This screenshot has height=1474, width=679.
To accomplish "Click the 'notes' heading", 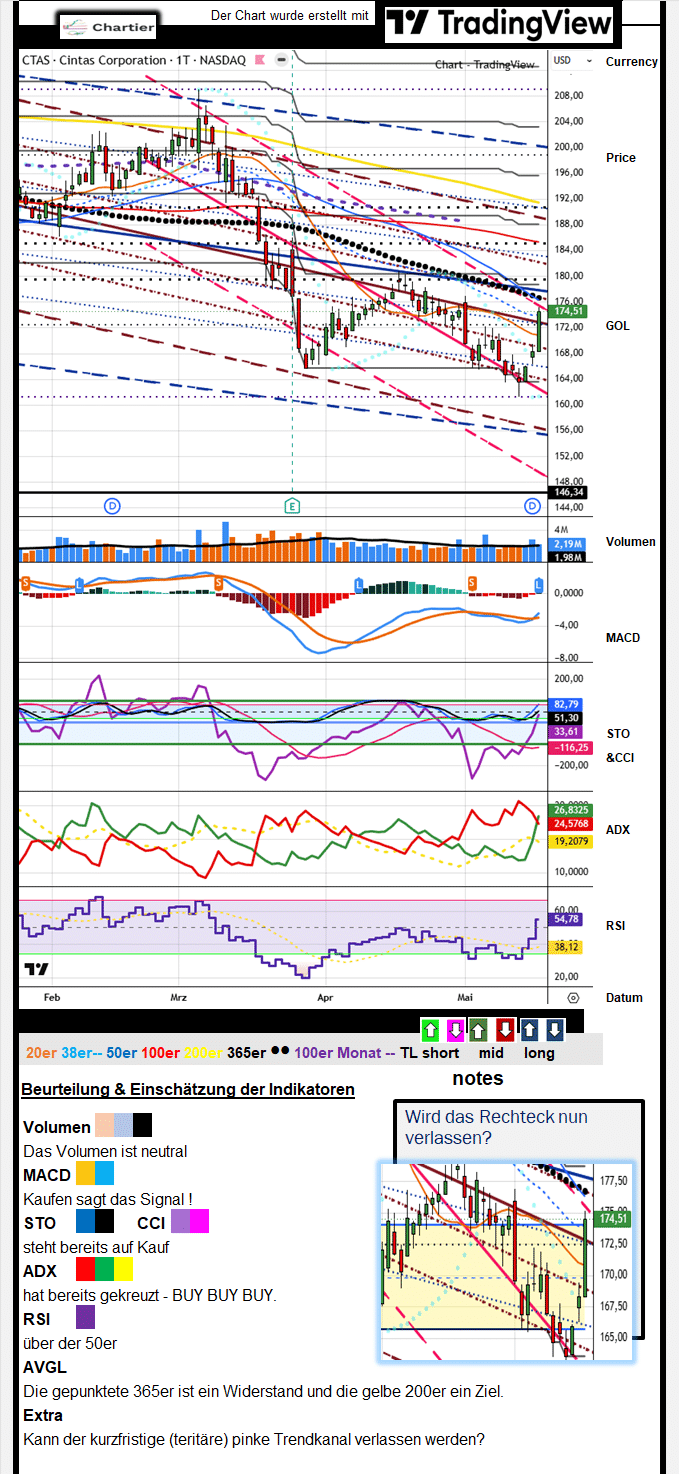I will (478, 1078).
